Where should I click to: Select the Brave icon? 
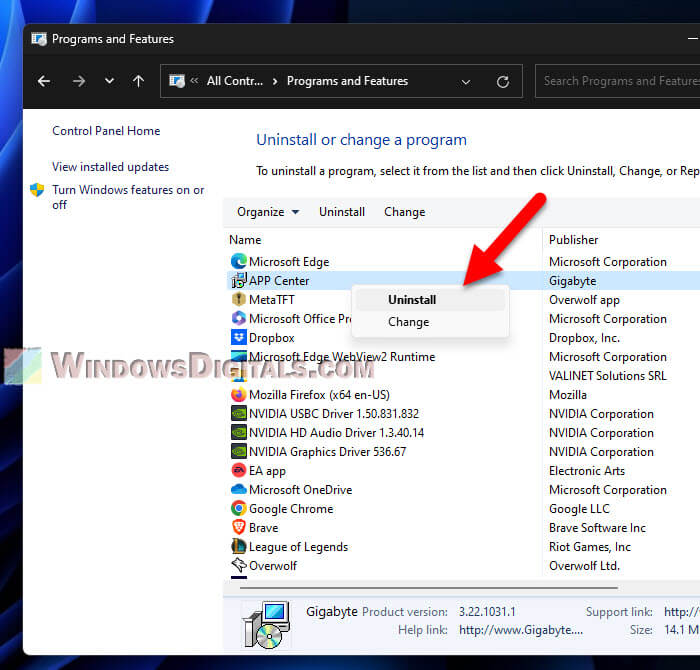[x=239, y=528]
